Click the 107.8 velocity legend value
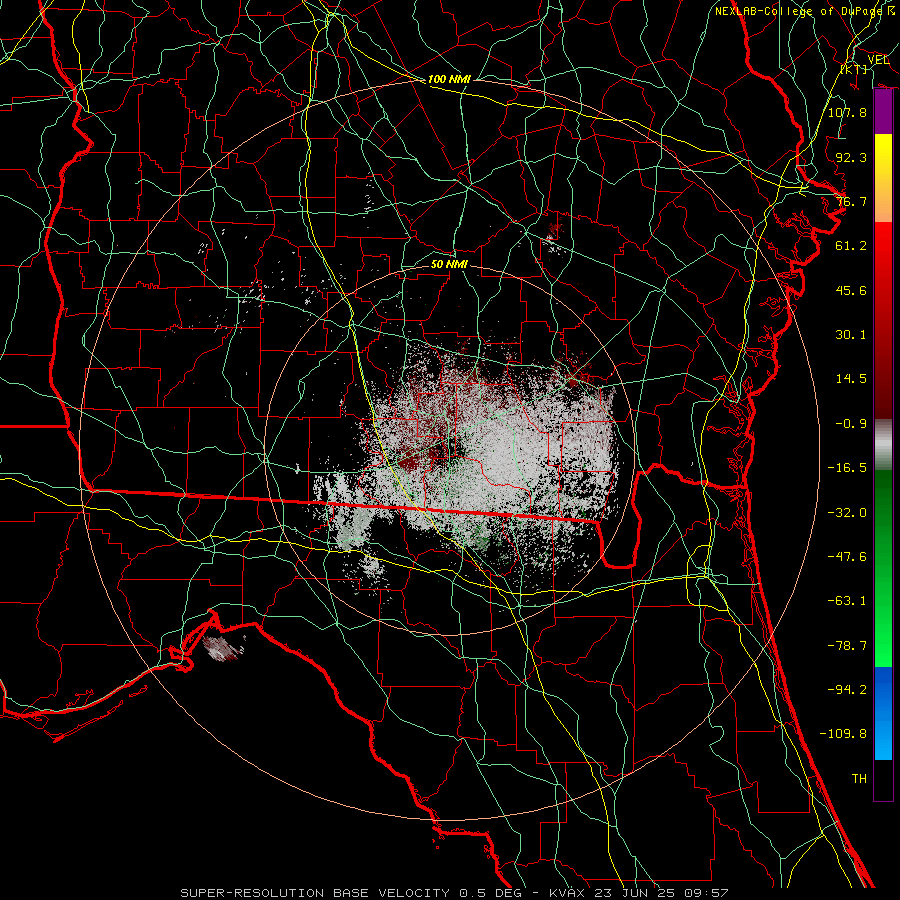This screenshot has height=900, width=900. click(x=847, y=112)
